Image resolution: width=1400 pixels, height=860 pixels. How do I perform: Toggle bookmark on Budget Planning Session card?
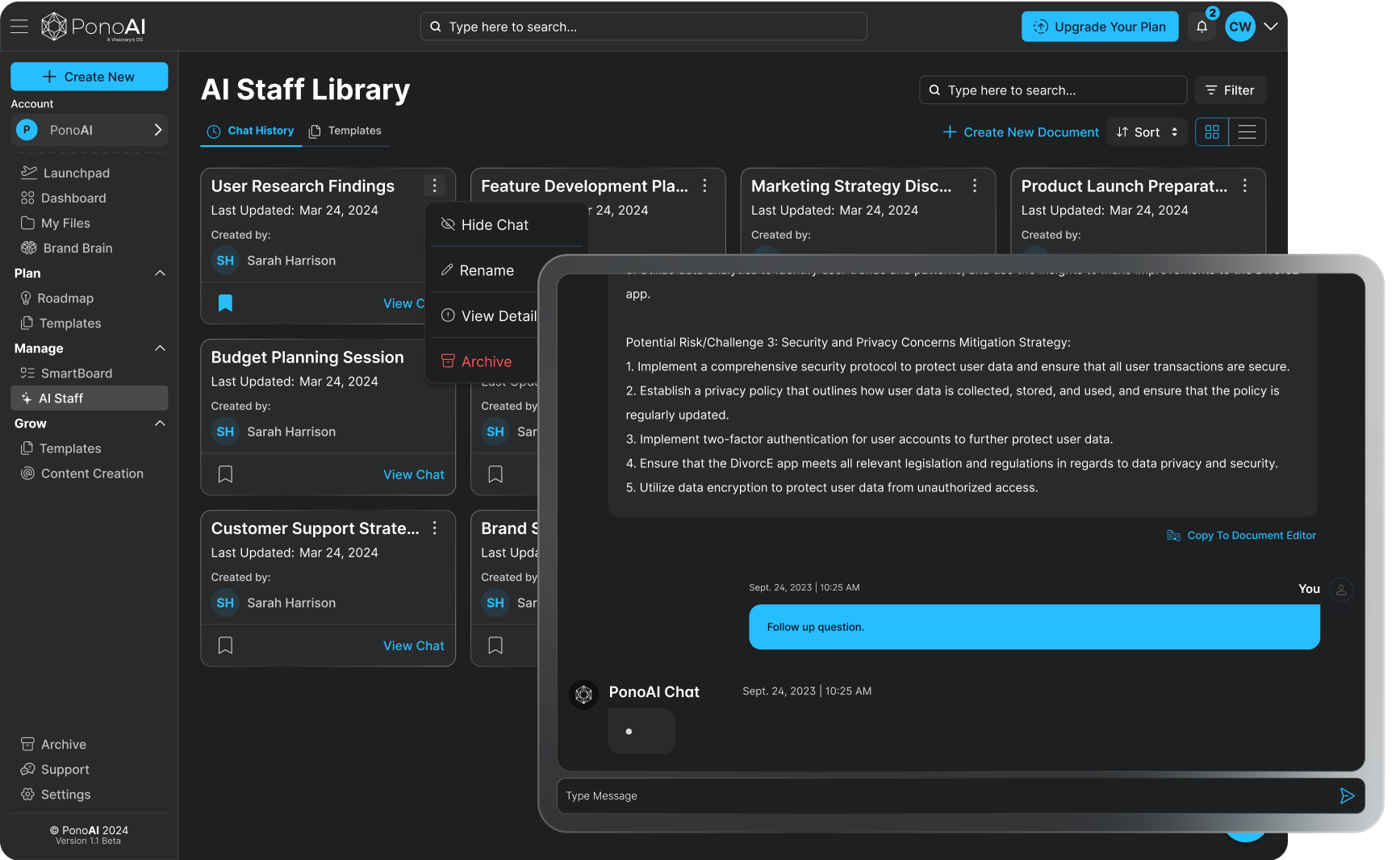[225, 474]
